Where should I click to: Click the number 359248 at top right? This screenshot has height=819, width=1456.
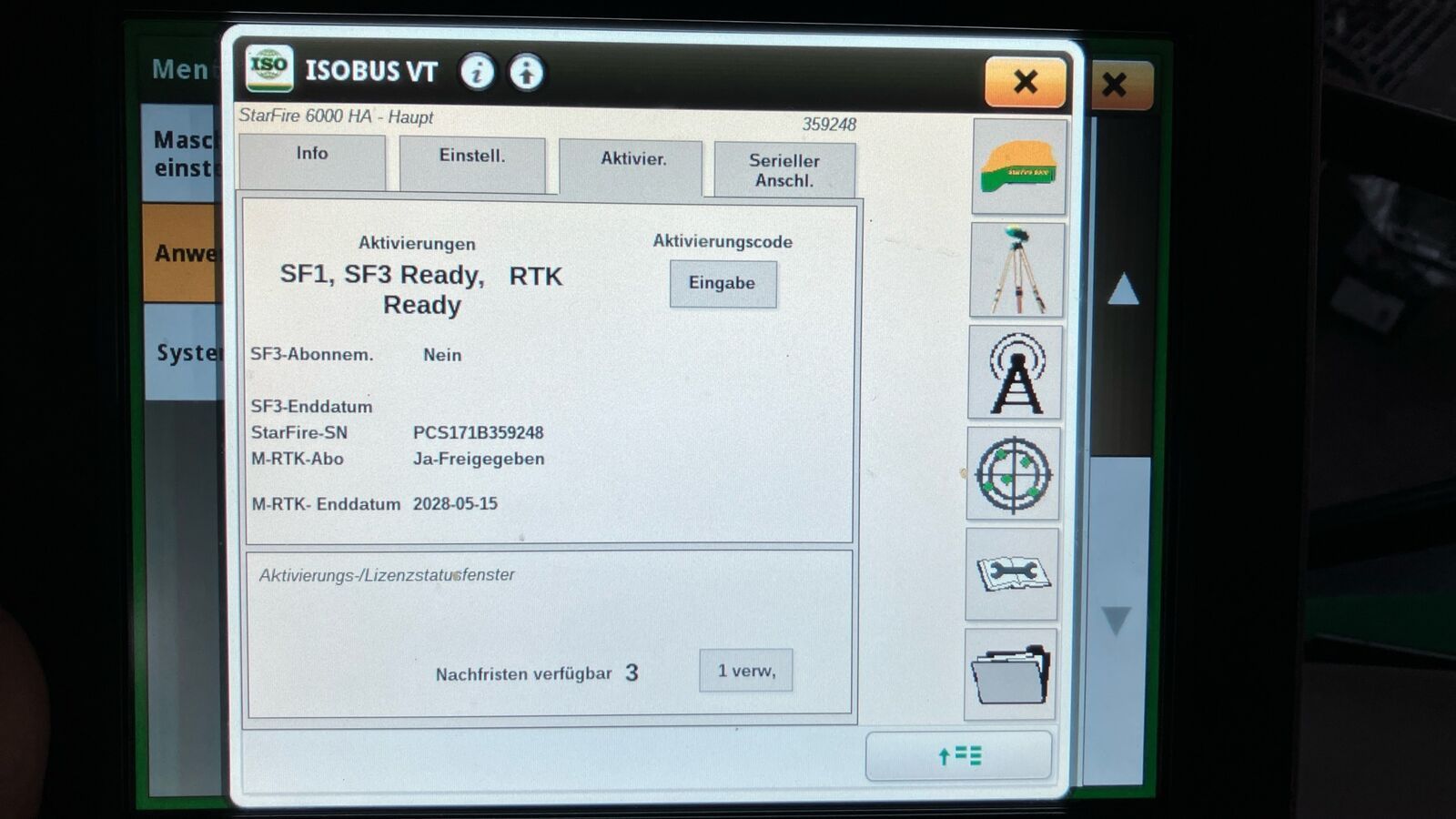pos(829,124)
